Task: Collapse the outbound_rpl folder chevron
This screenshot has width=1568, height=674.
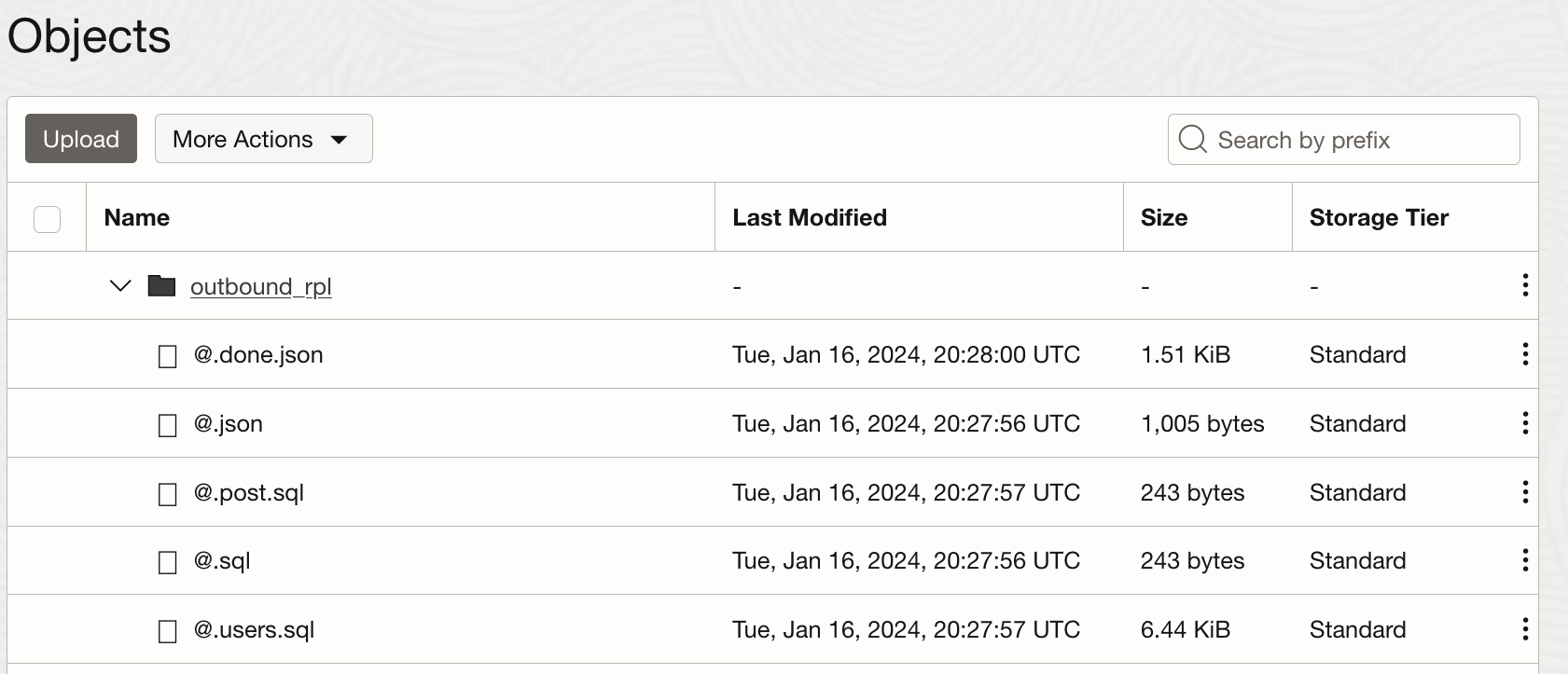Action: (120, 285)
